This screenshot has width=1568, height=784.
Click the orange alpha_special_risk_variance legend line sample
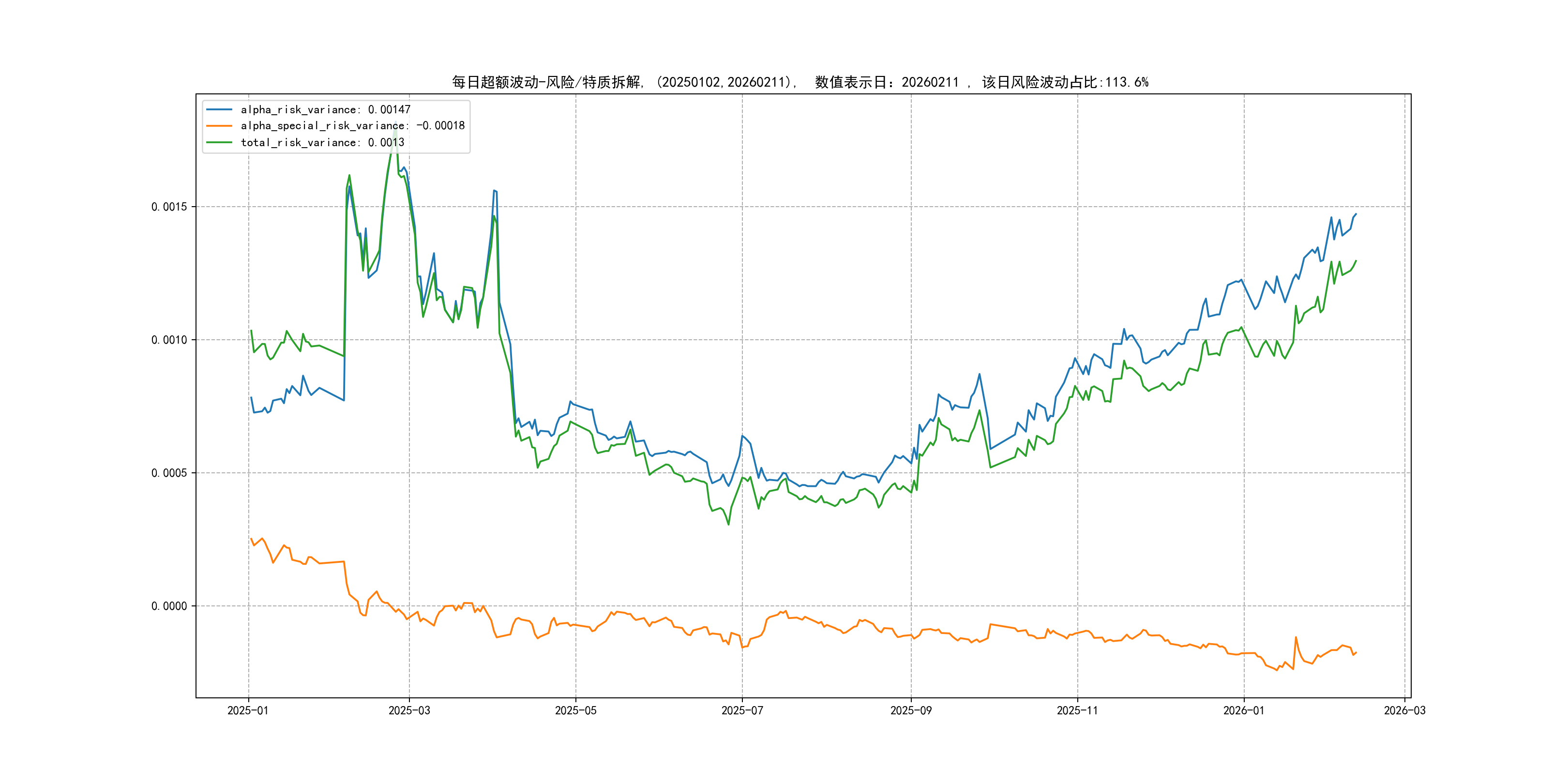click(x=219, y=126)
